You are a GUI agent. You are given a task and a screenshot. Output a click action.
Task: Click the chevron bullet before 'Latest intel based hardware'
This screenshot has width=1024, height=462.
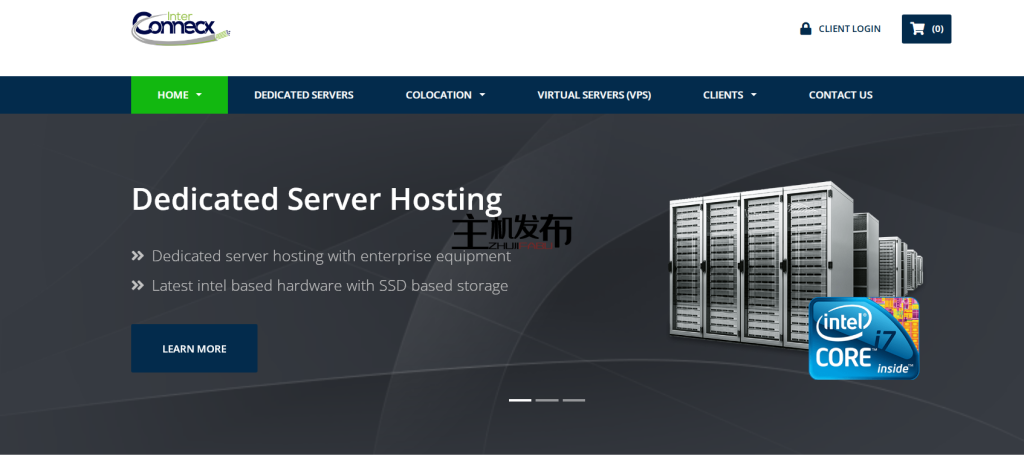coord(138,286)
